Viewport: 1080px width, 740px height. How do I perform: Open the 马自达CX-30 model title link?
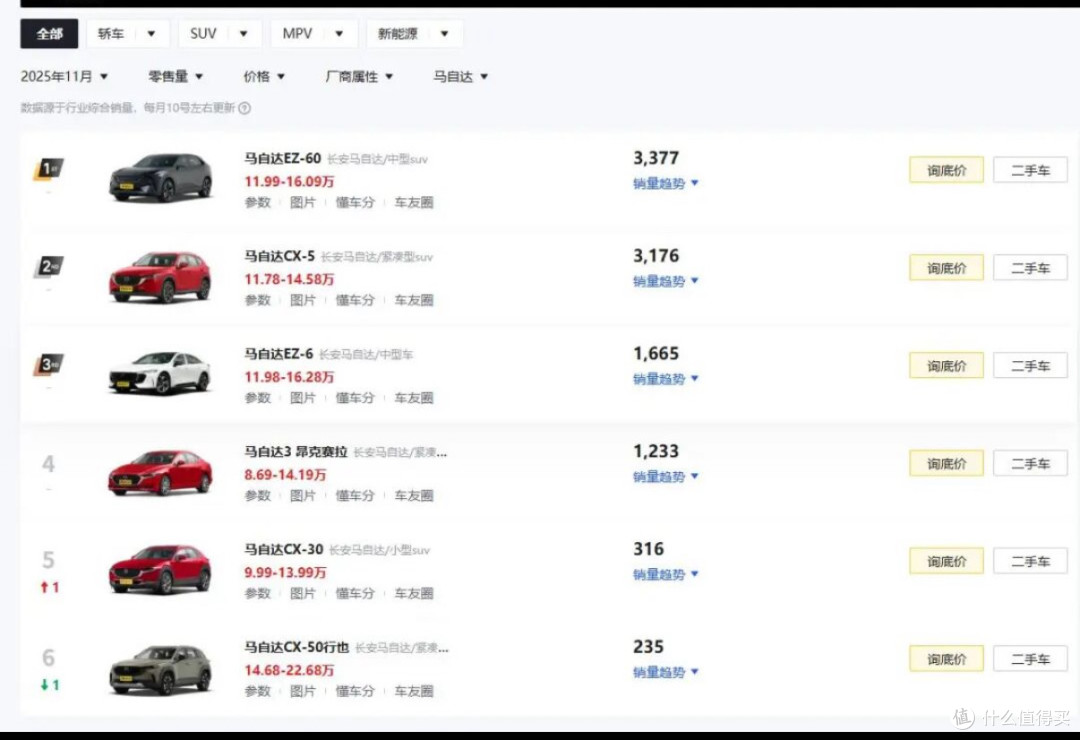(283, 550)
